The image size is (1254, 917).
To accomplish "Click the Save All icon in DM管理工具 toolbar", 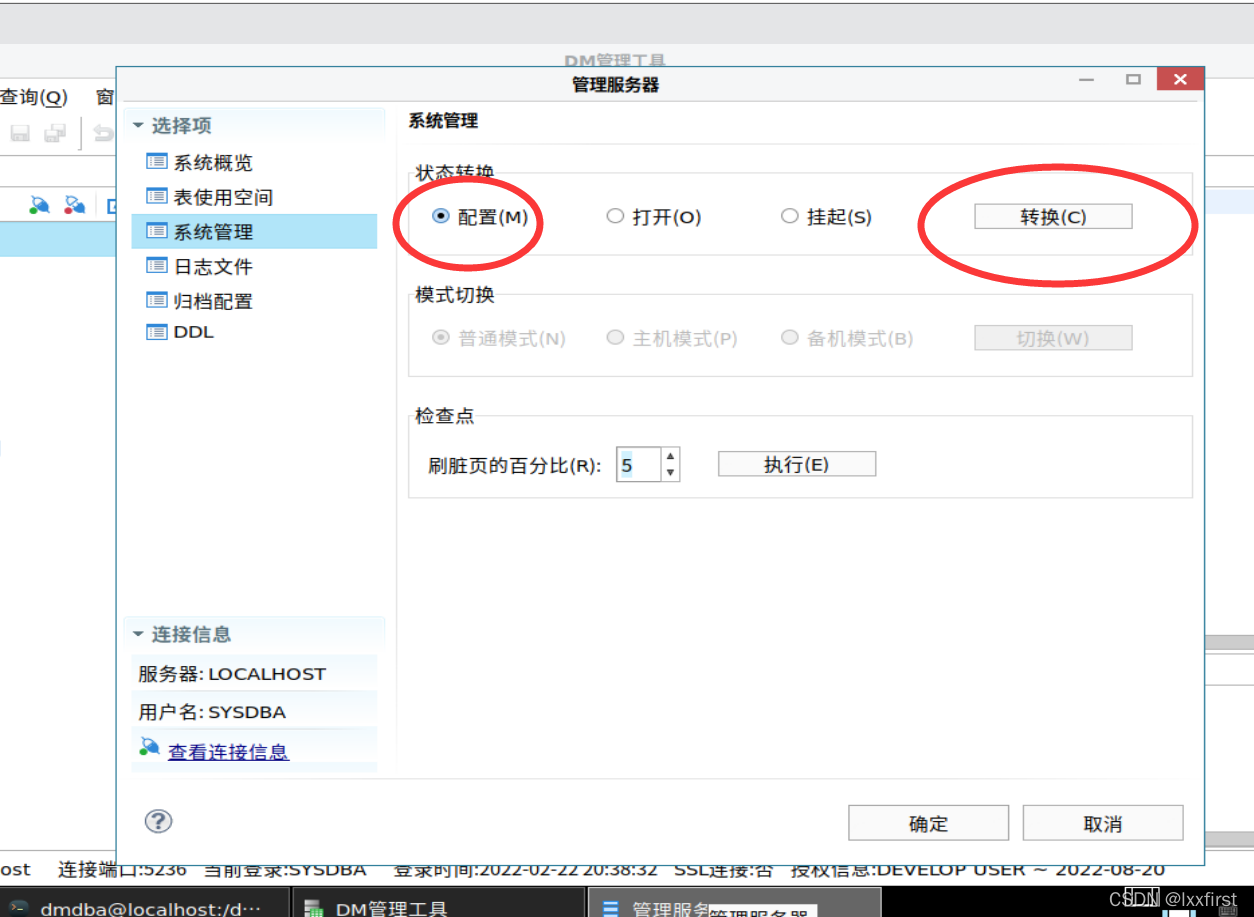I will coord(55,132).
